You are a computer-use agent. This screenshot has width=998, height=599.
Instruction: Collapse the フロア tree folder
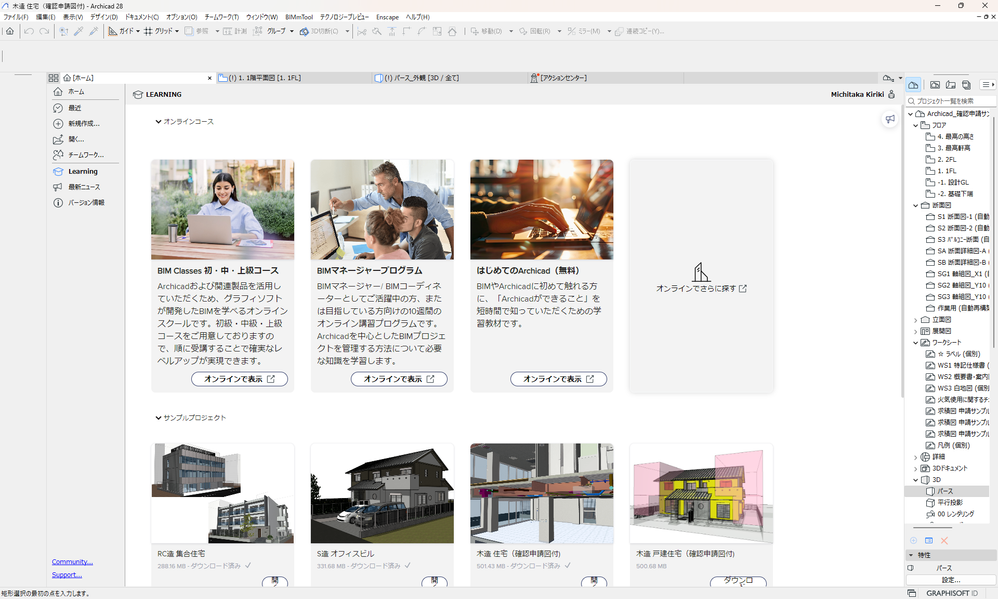click(916, 125)
